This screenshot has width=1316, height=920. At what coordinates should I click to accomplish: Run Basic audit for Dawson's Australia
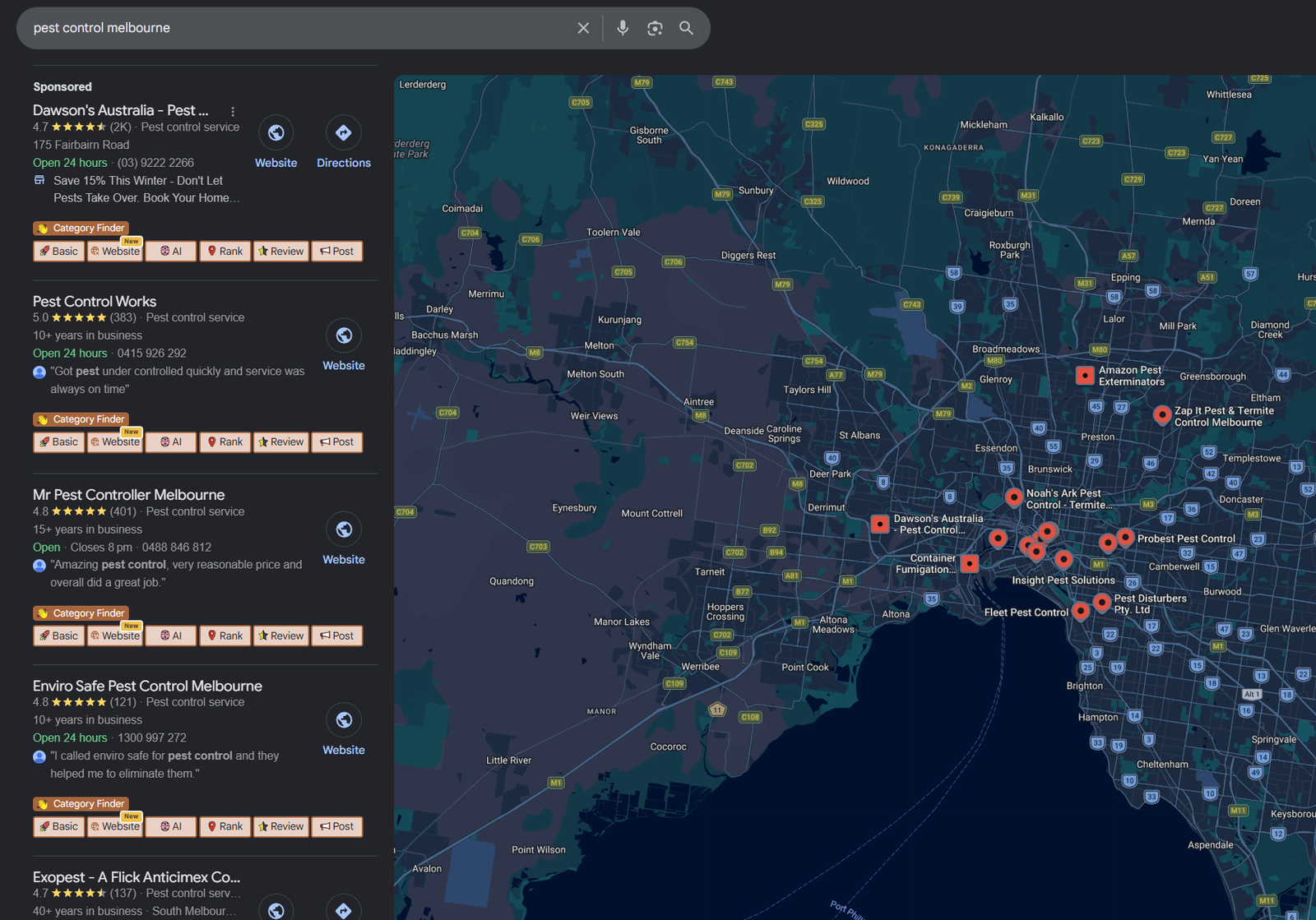pos(59,252)
